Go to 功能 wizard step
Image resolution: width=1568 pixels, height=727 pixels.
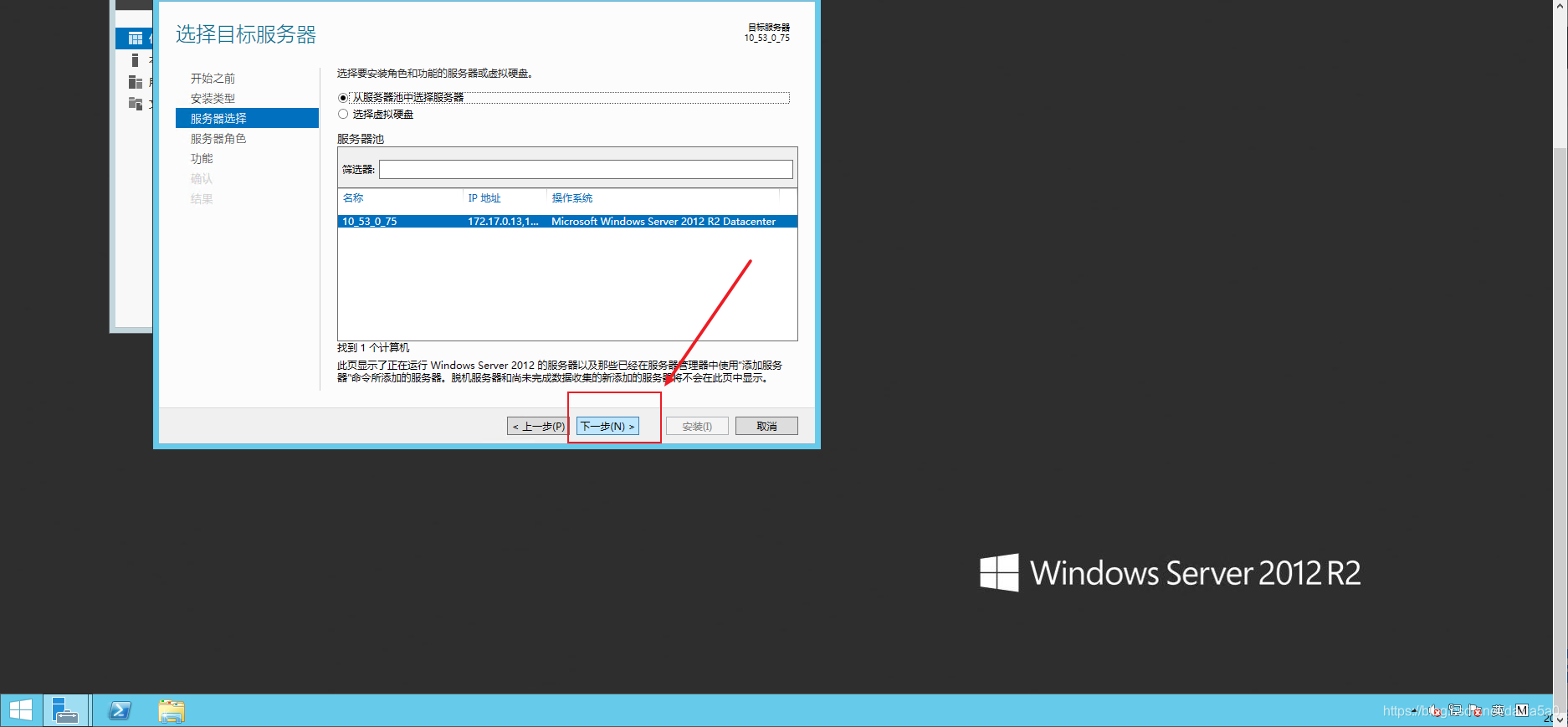coord(202,158)
